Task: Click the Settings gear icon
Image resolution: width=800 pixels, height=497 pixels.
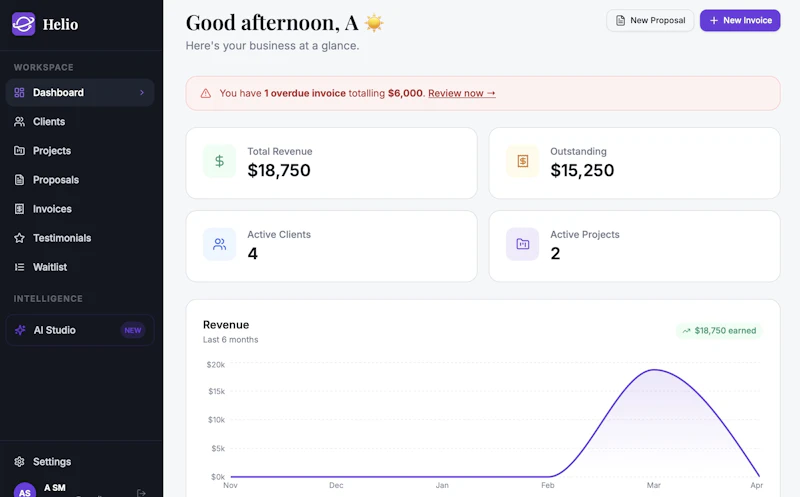Action: [19, 461]
